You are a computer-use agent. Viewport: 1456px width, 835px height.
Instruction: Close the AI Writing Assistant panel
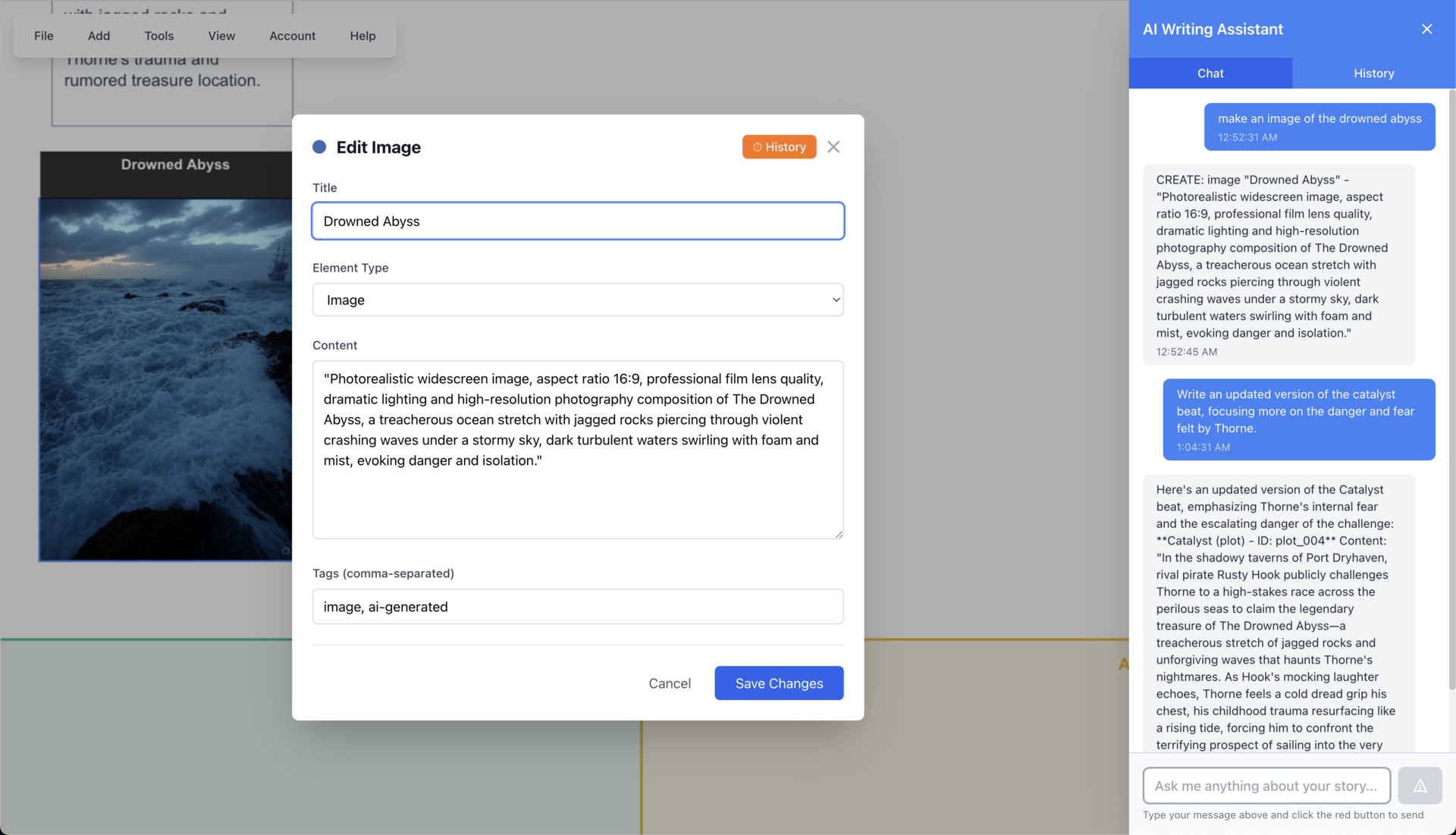click(1426, 29)
